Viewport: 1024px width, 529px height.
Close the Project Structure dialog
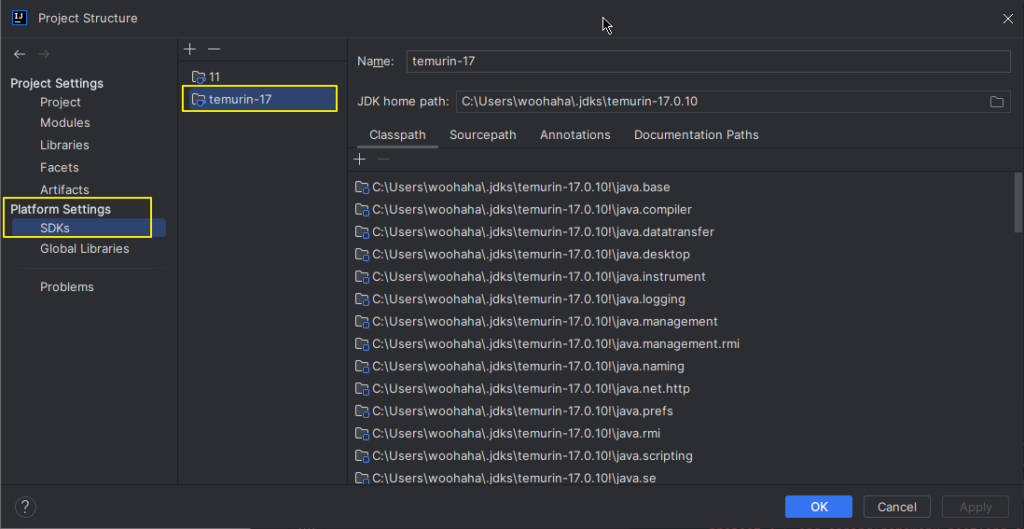pos(1008,19)
